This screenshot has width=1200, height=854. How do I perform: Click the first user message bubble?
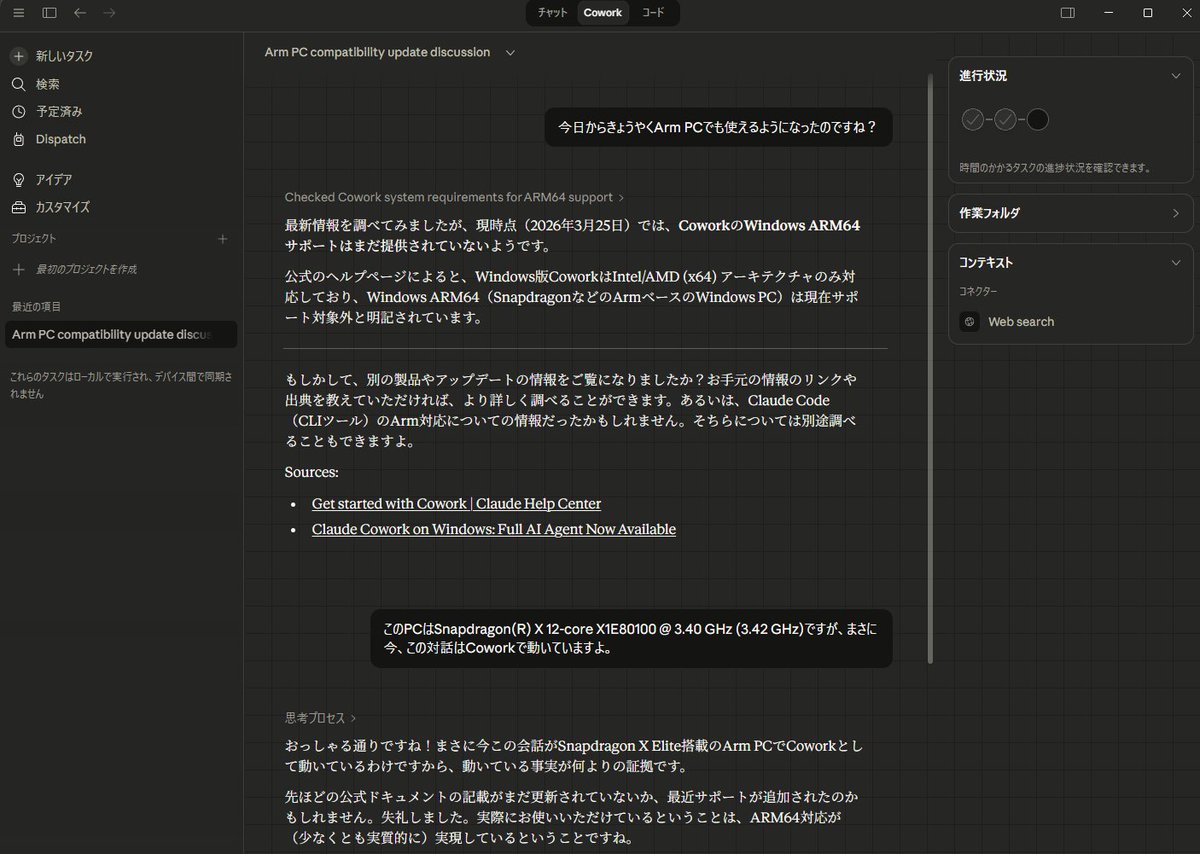pyautogui.click(x=718, y=127)
